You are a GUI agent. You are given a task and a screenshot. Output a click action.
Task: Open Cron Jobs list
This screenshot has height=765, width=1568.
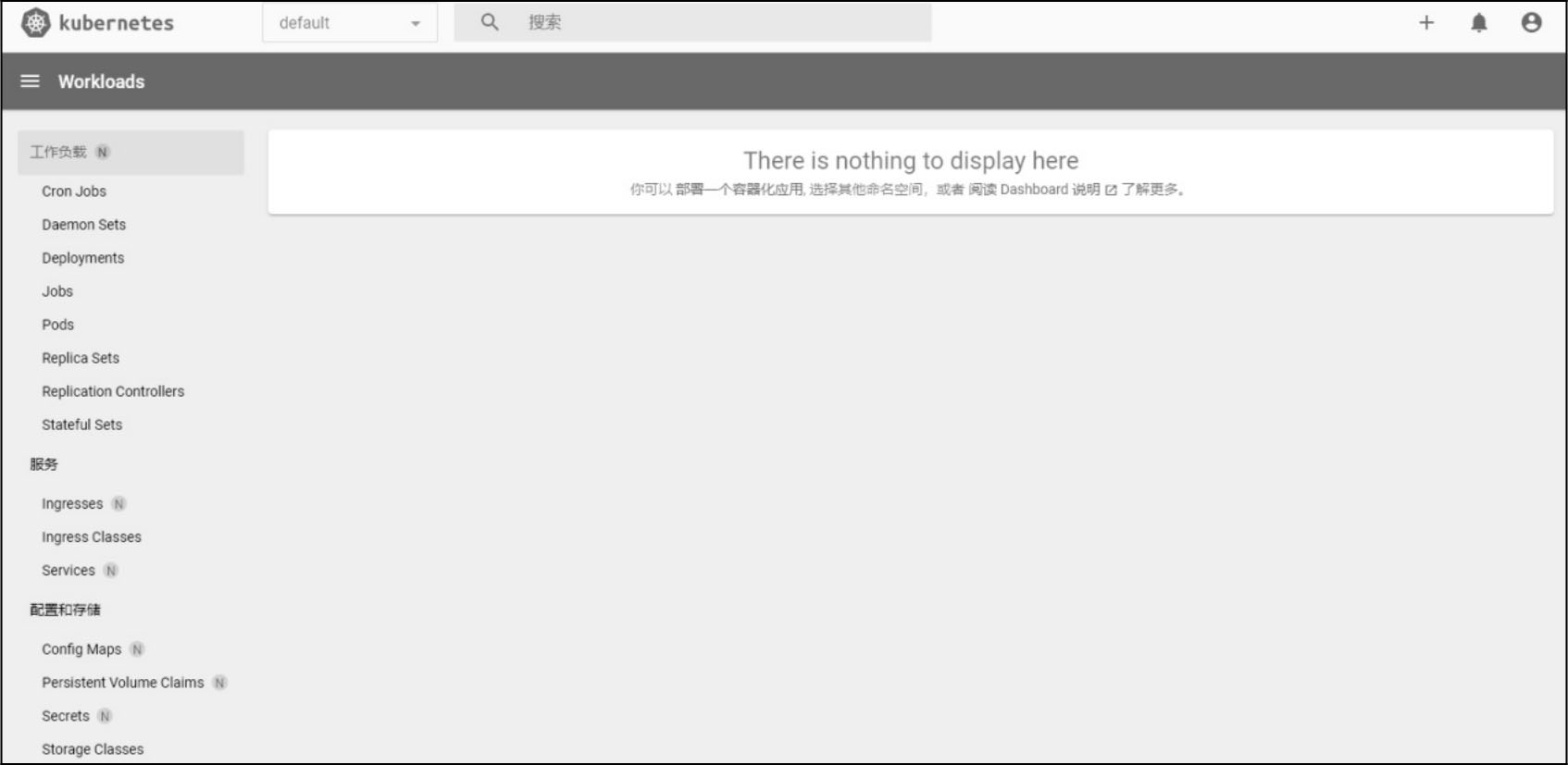pos(74,191)
